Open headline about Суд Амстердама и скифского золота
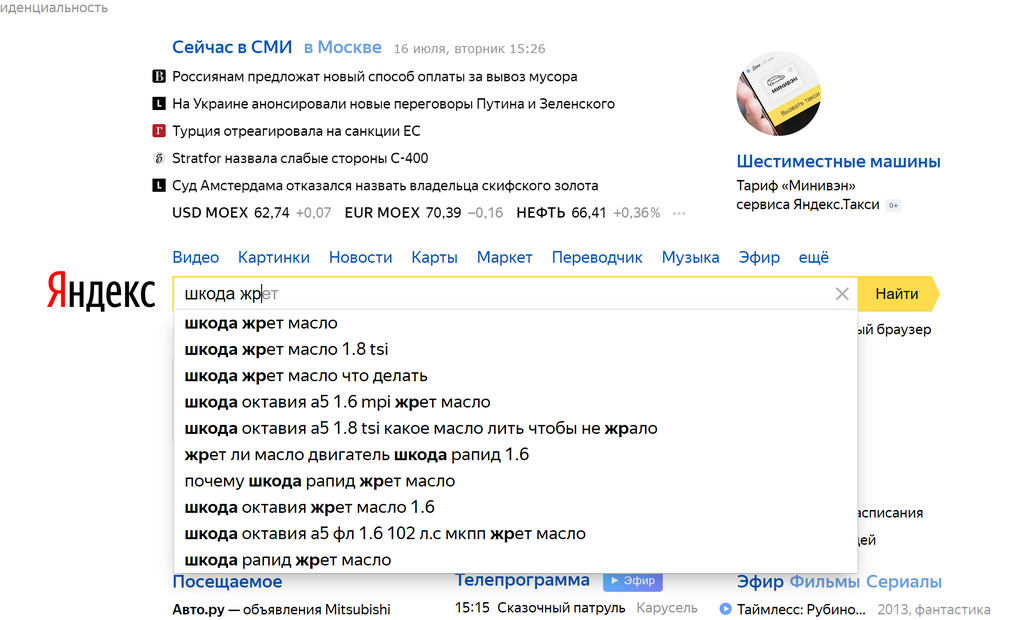Viewport: 1024px width, 620px height. pyautogui.click(x=385, y=186)
